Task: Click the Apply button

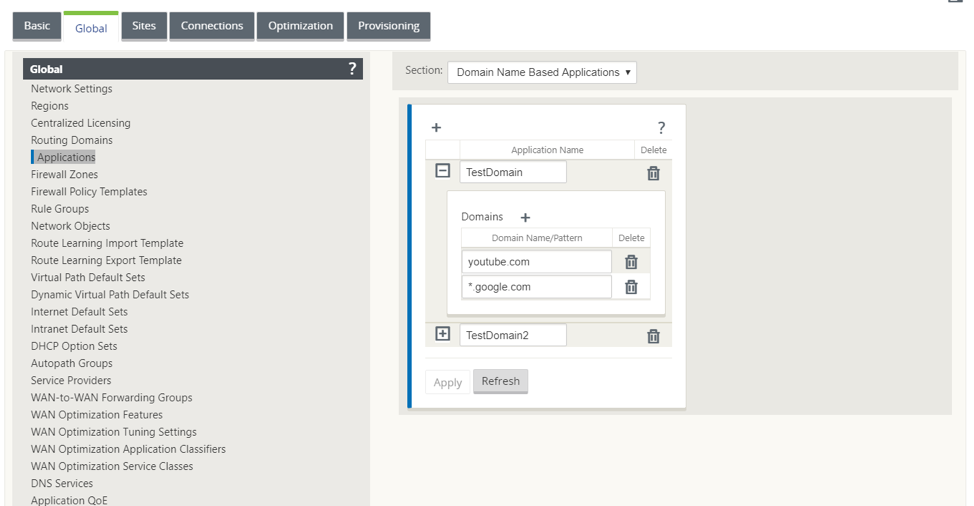Action: [x=447, y=382]
